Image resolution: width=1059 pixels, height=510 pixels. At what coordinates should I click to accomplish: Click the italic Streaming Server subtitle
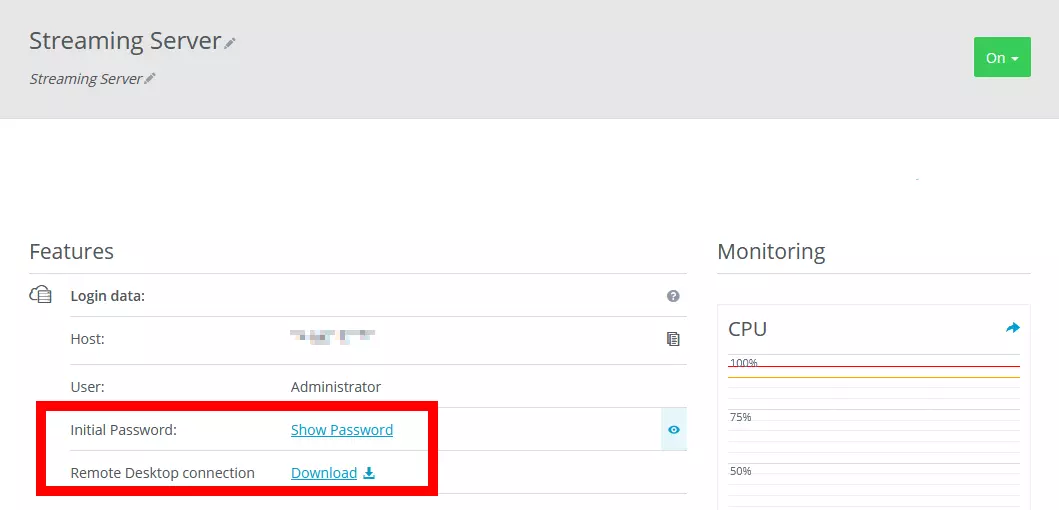tap(86, 79)
